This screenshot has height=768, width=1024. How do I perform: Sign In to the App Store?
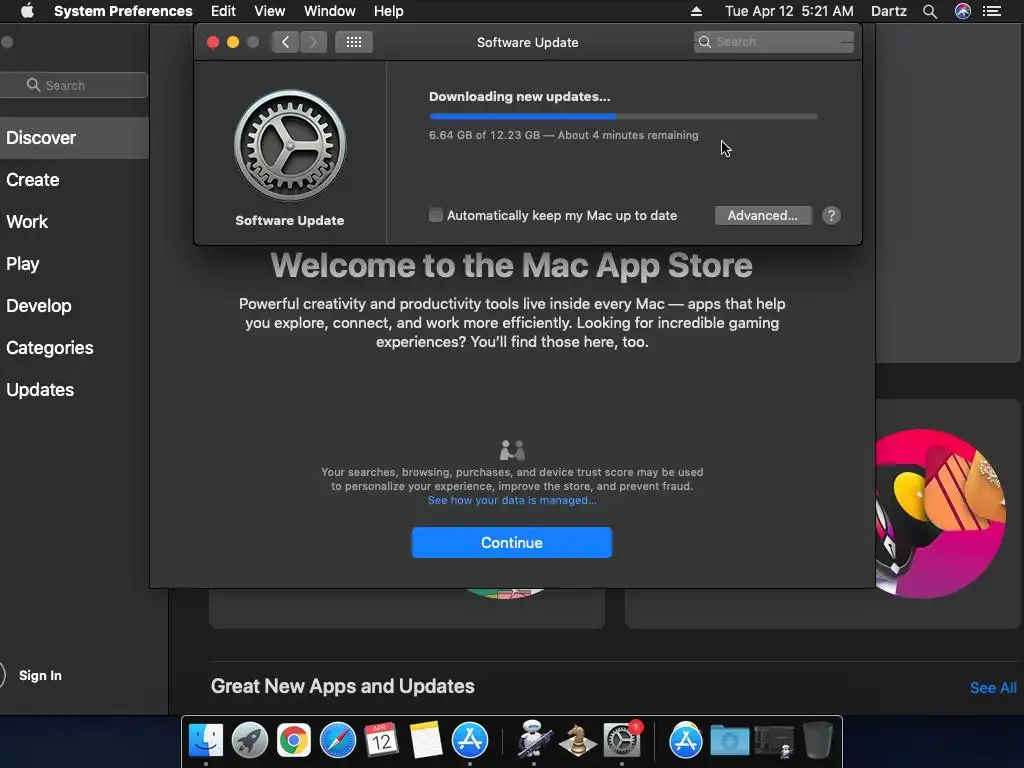[40, 675]
